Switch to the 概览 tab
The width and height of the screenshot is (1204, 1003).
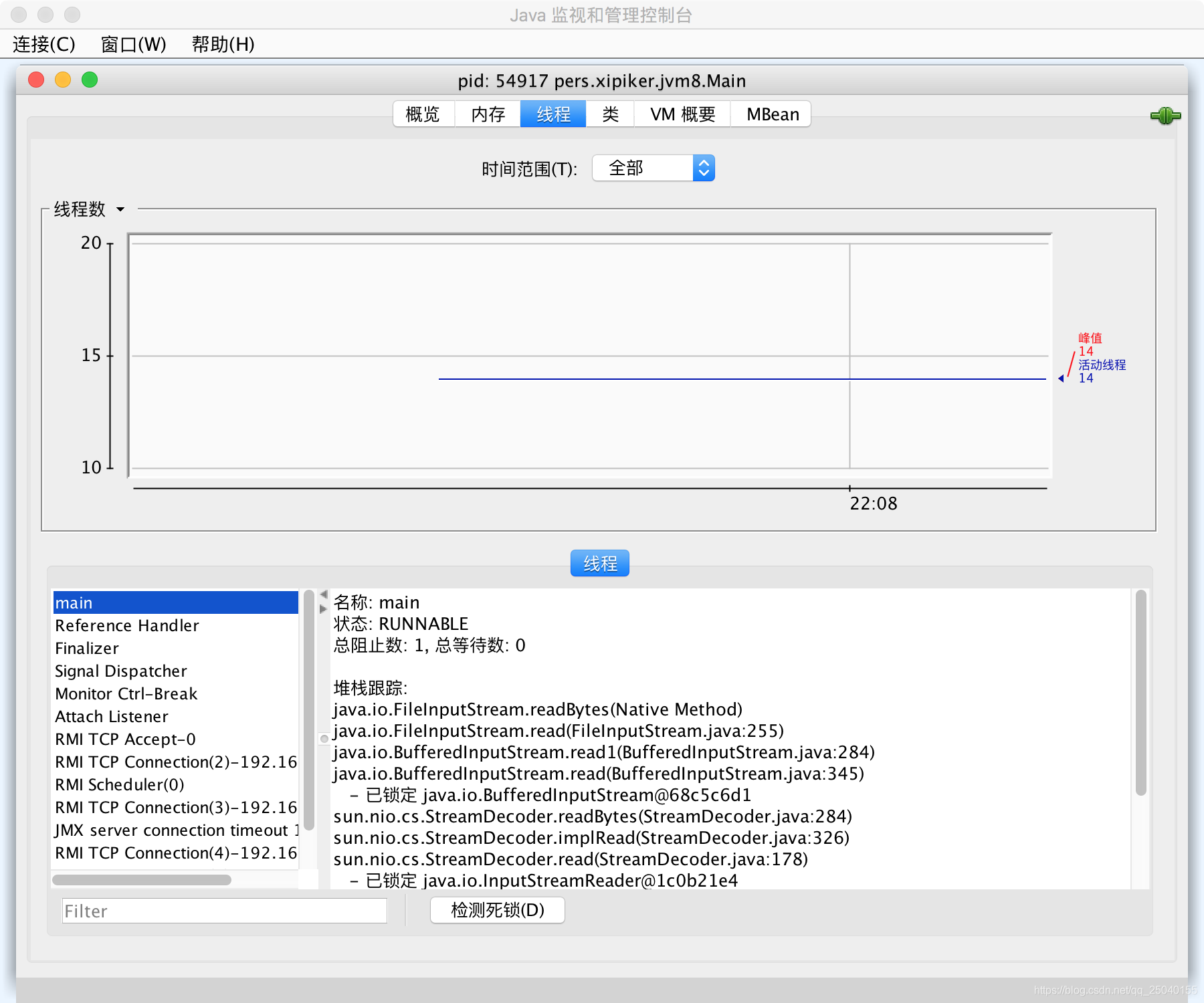tap(423, 114)
